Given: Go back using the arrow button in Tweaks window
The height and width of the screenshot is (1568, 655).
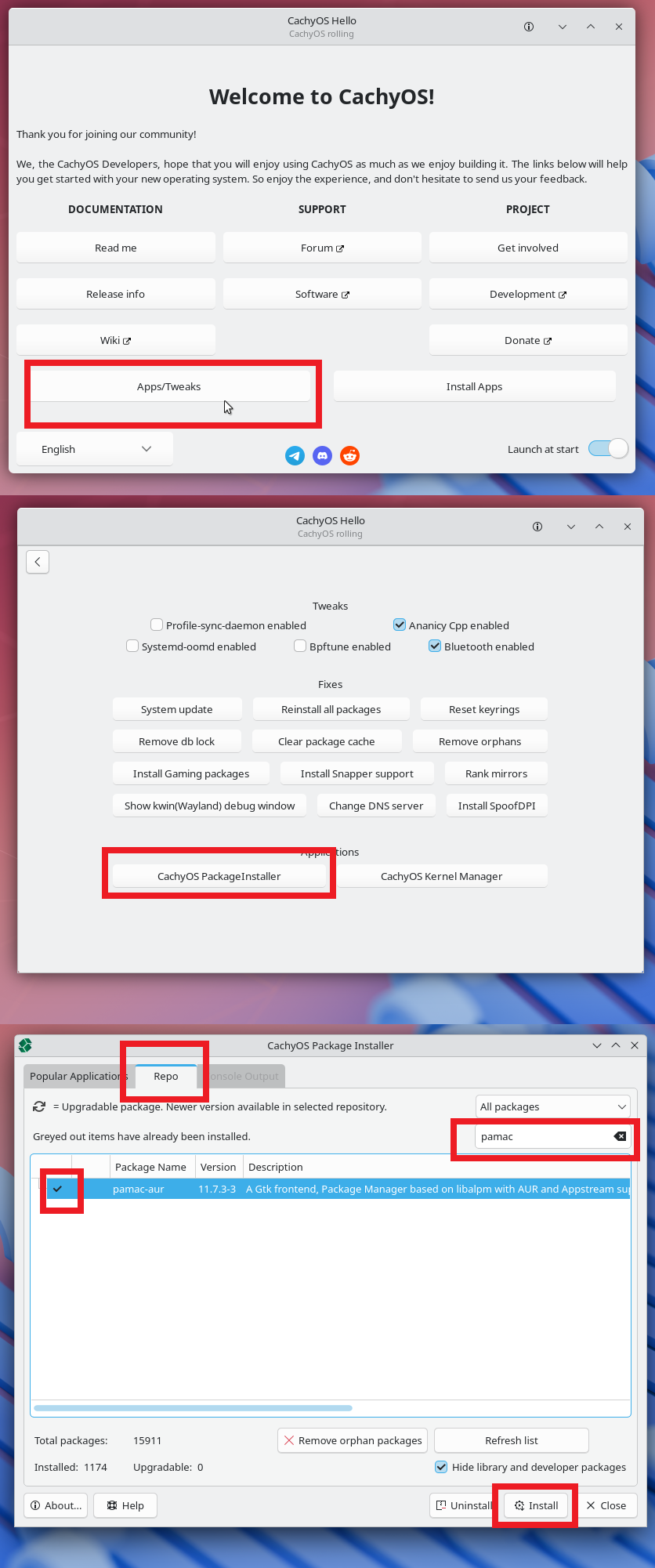Looking at the screenshot, I should coord(38,562).
